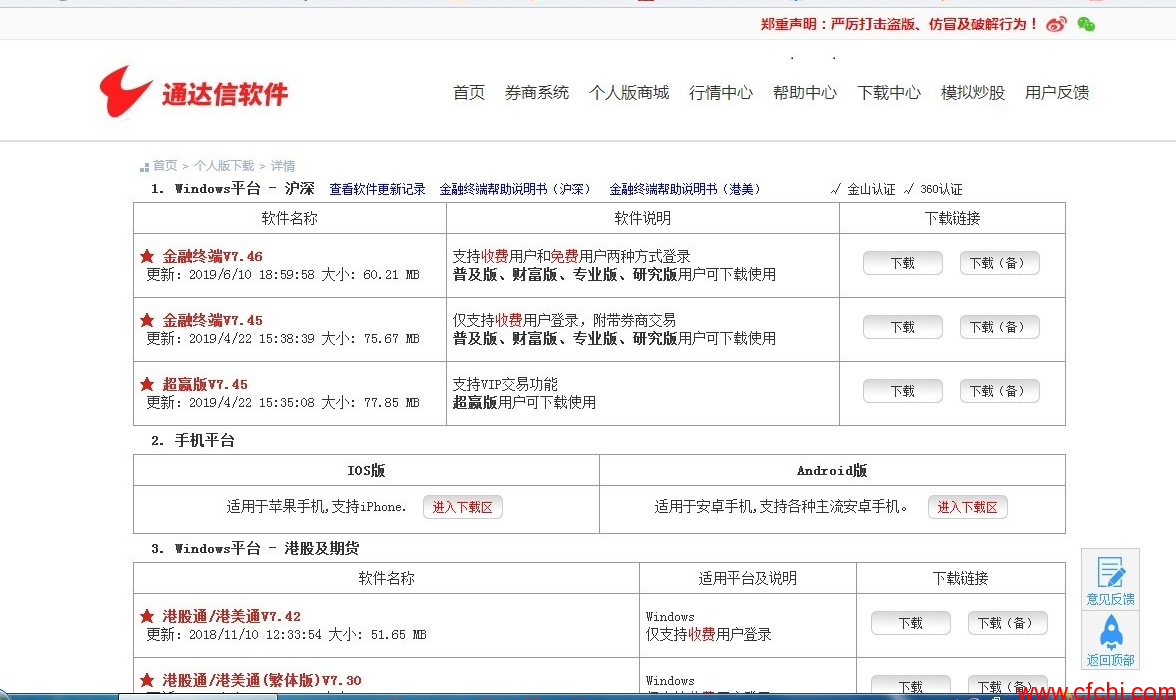Click the 手机平台 section heading

(204, 440)
